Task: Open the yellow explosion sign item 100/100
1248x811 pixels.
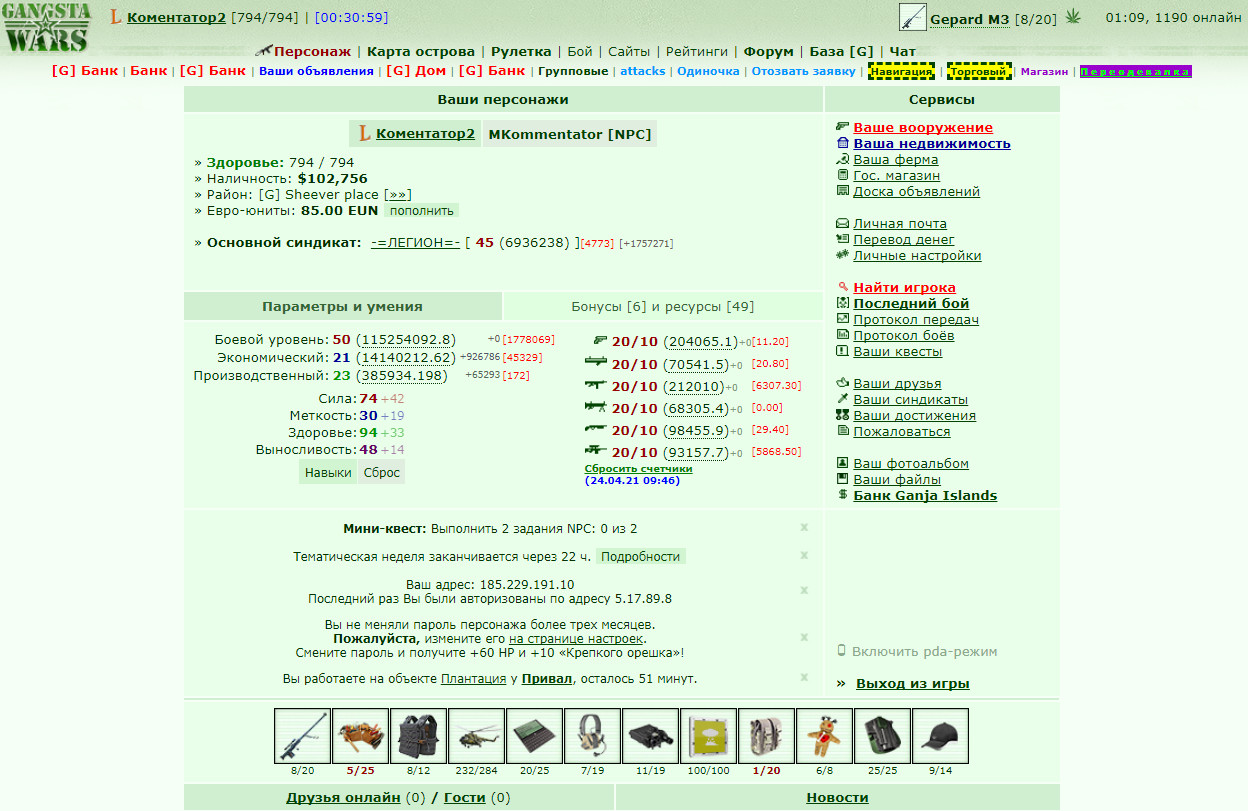Action: [x=708, y=736]
